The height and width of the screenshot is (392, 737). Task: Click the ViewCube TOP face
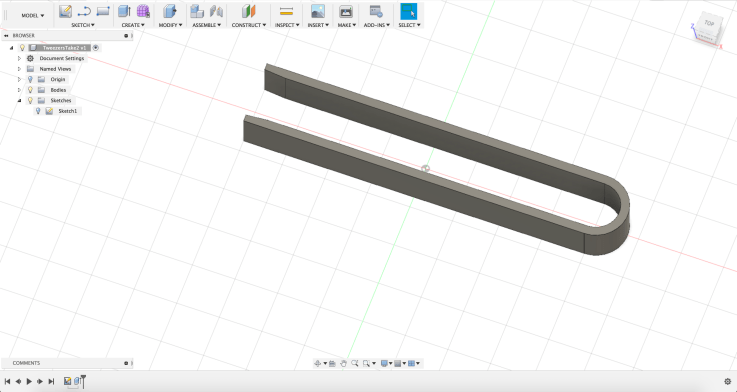pos(709,23)
